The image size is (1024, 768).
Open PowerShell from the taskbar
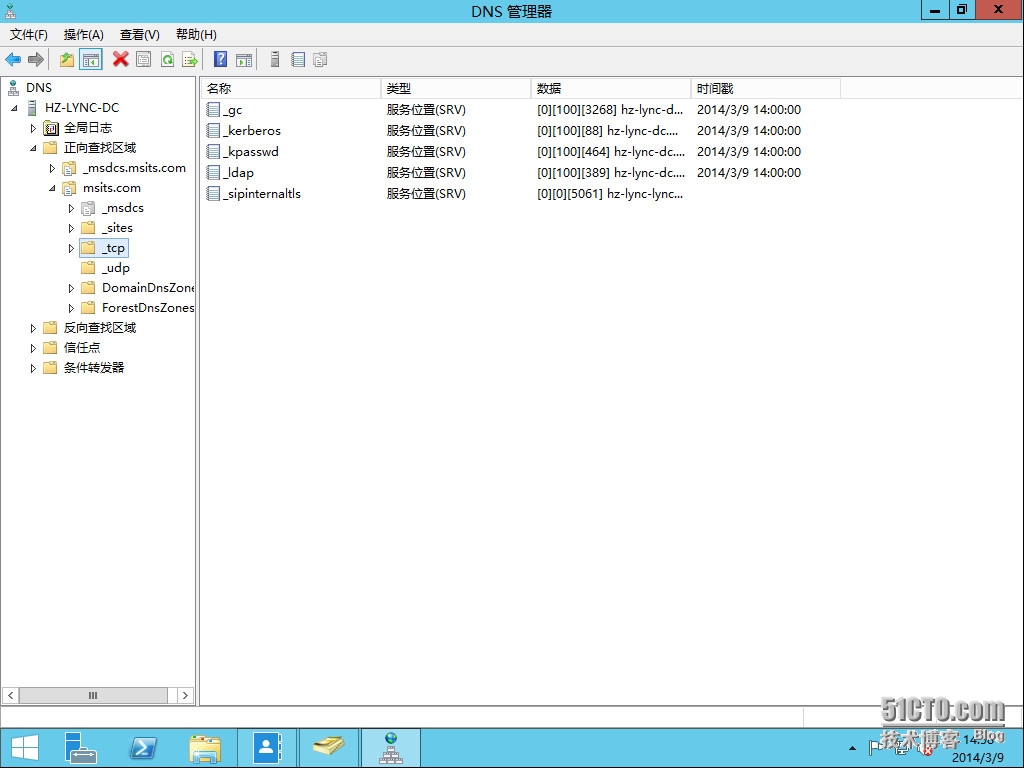click(142, 748)
